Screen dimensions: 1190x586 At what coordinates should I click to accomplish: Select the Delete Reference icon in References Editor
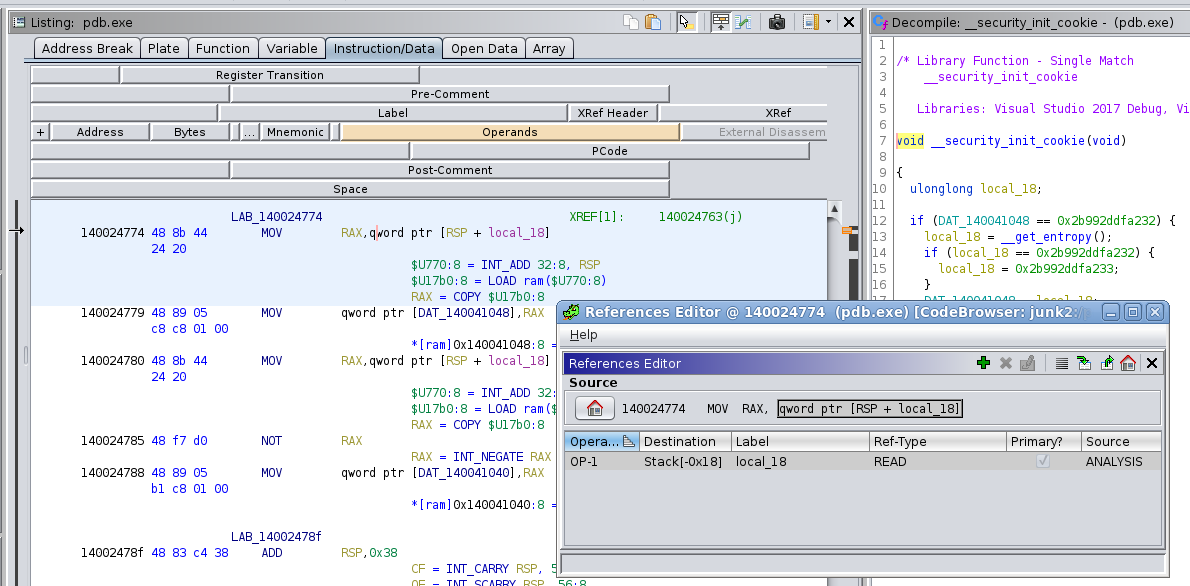tap(1005, 361)
